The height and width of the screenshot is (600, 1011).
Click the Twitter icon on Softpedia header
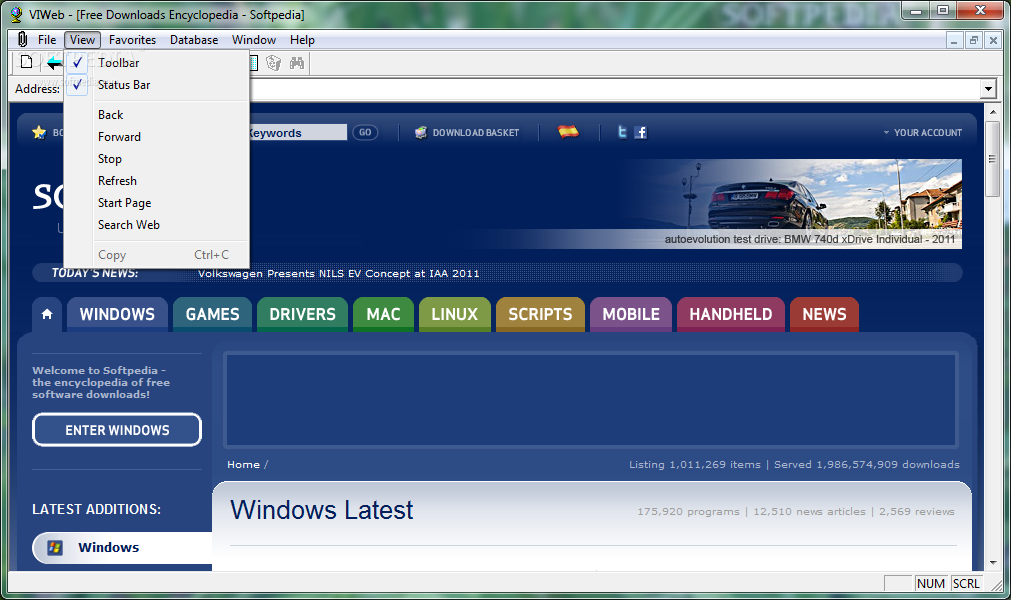click(x=622, y=132)
